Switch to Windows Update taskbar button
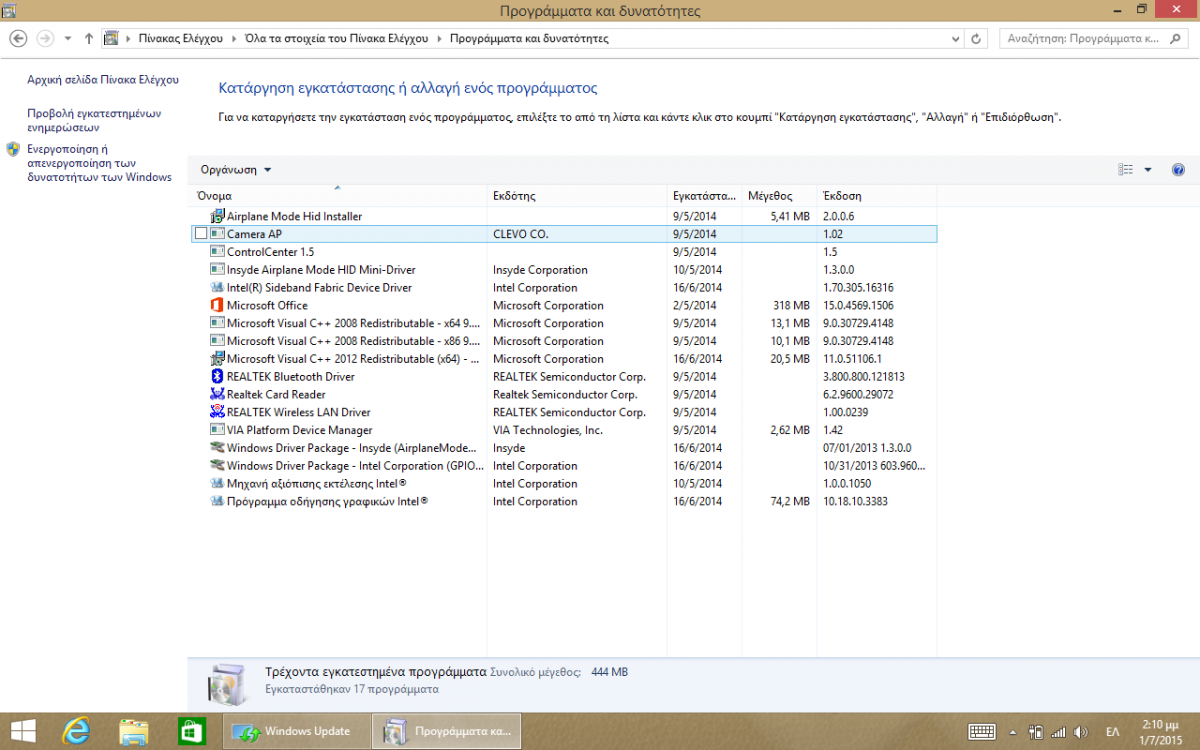 click(x=294, y=731)
